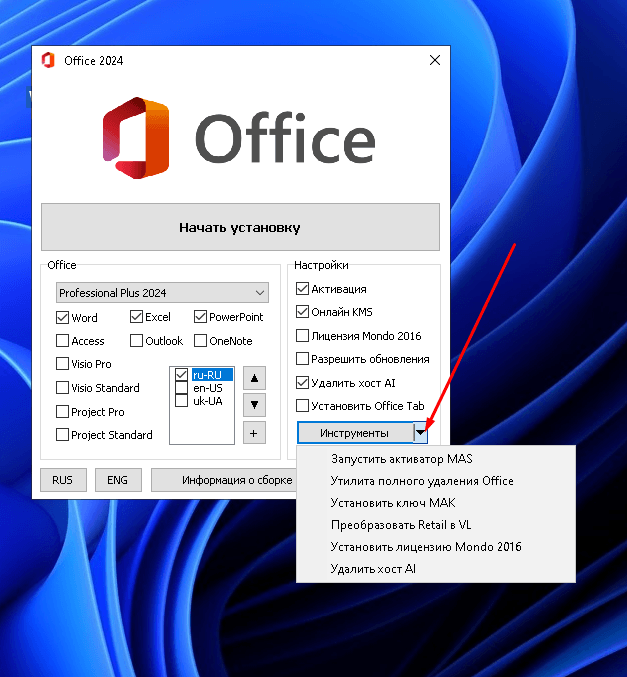Viewport: 627px width, 677px height.
Task: Check the en-US language checkbox
Action: [x=181, y=388]
